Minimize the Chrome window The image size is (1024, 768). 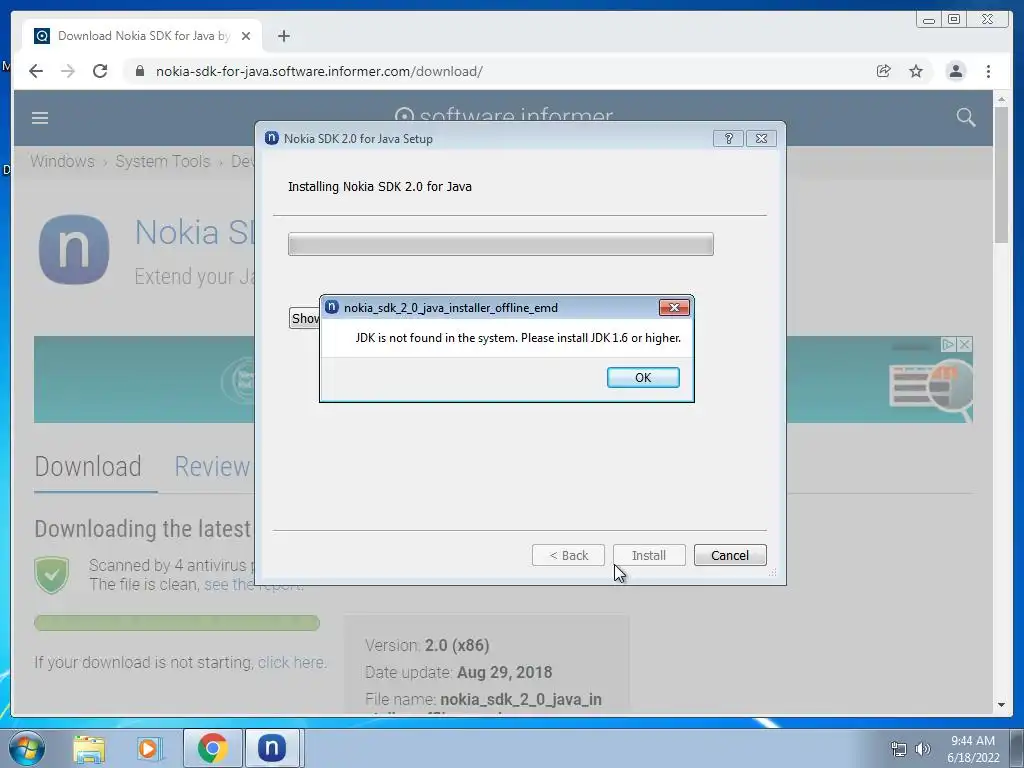[x=929, y=20]
